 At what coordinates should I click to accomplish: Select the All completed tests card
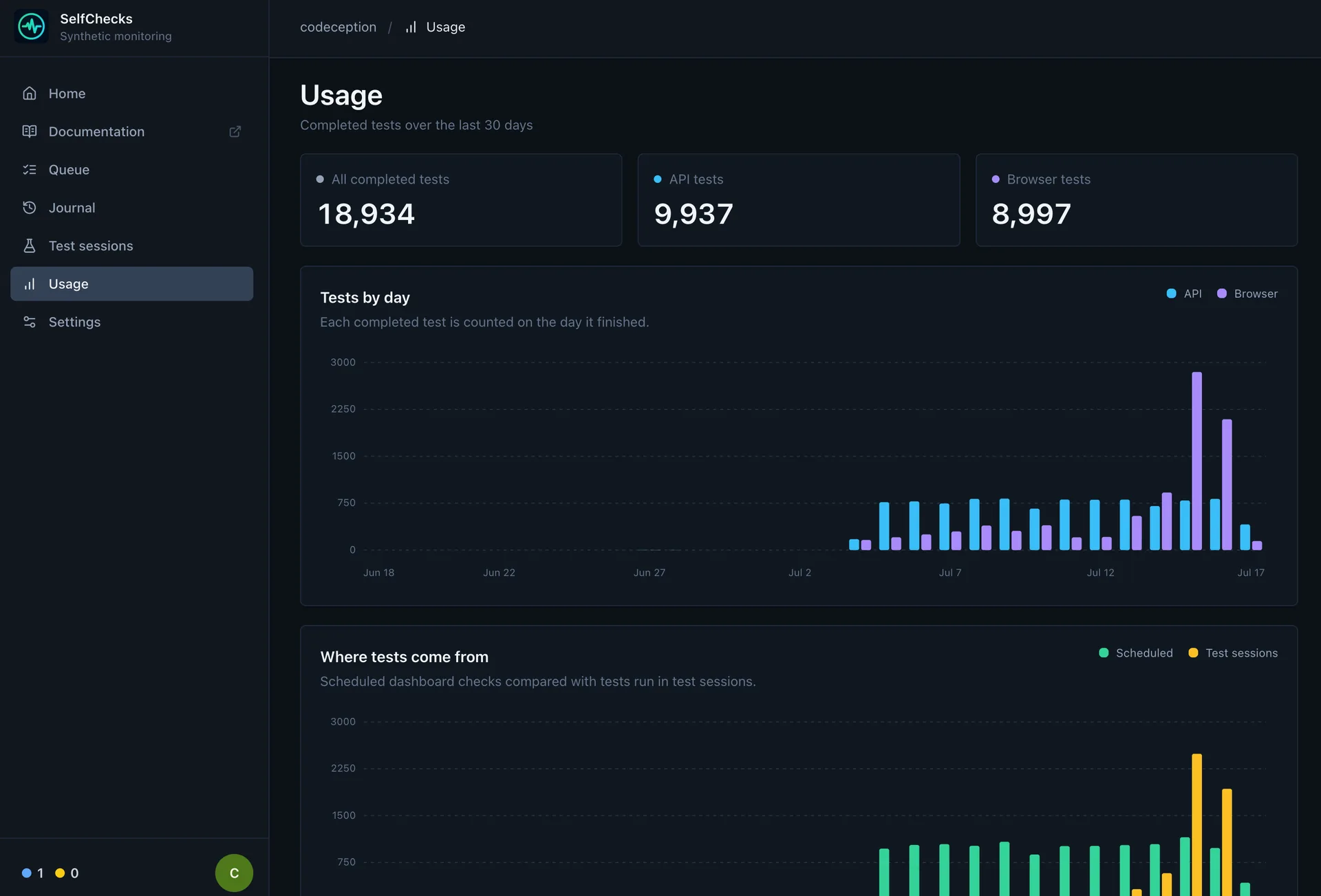coord(461,200)
